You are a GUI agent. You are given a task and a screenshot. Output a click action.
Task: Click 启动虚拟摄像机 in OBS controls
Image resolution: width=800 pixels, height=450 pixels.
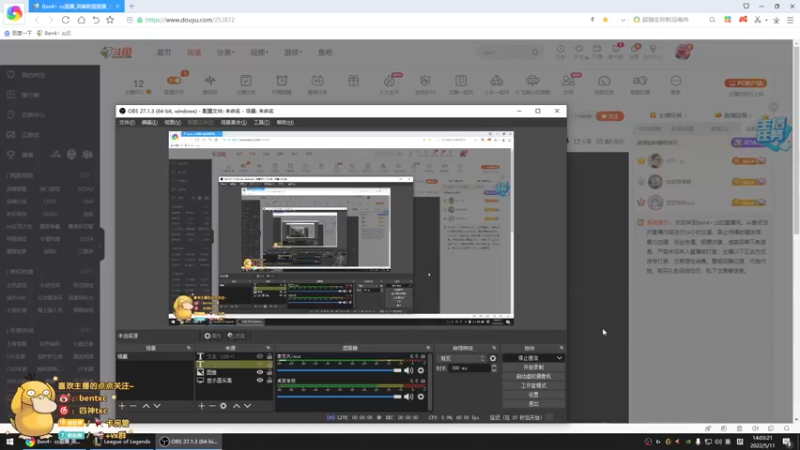point(533,377)
